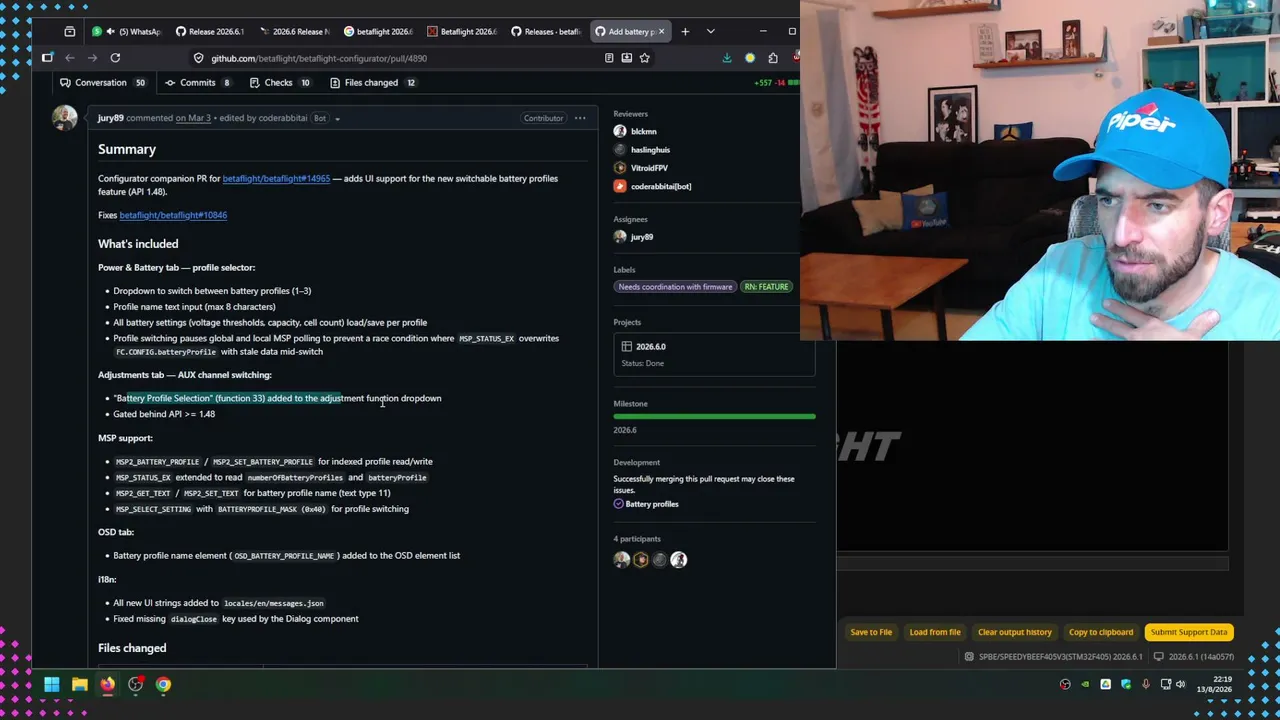Close the 'Add battery p...' tab

(661, 31)
